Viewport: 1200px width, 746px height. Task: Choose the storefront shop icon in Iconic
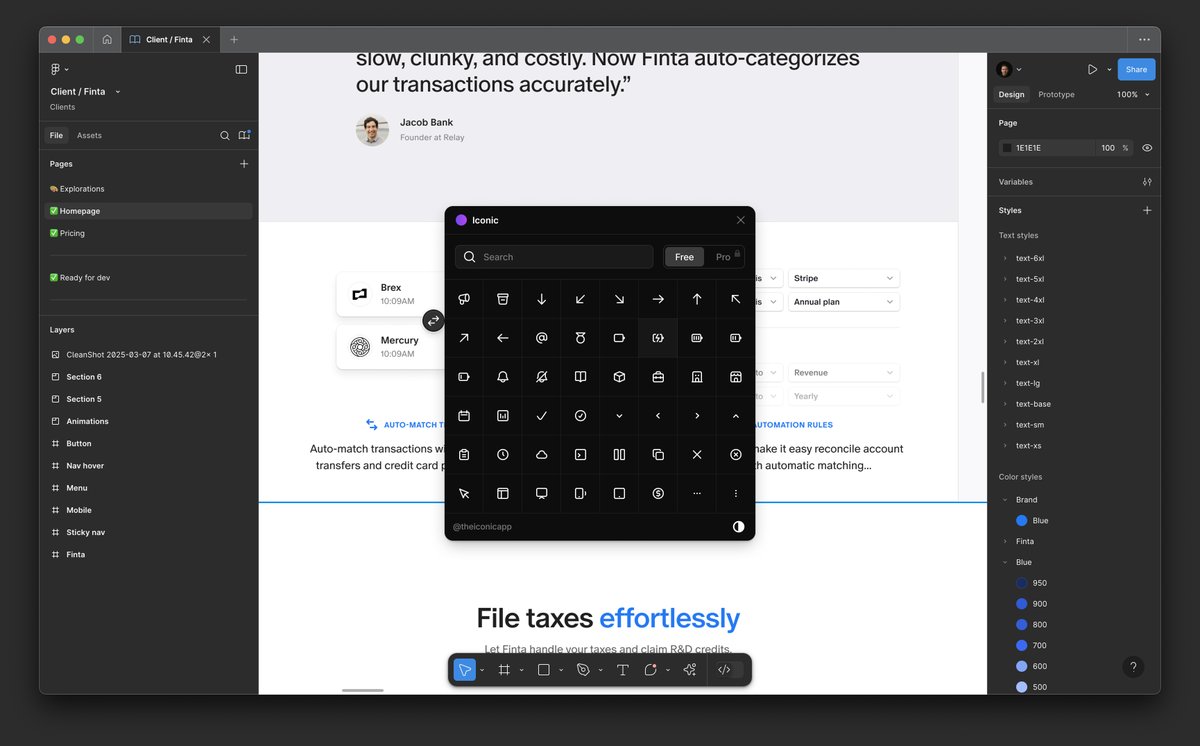point(736,377)
